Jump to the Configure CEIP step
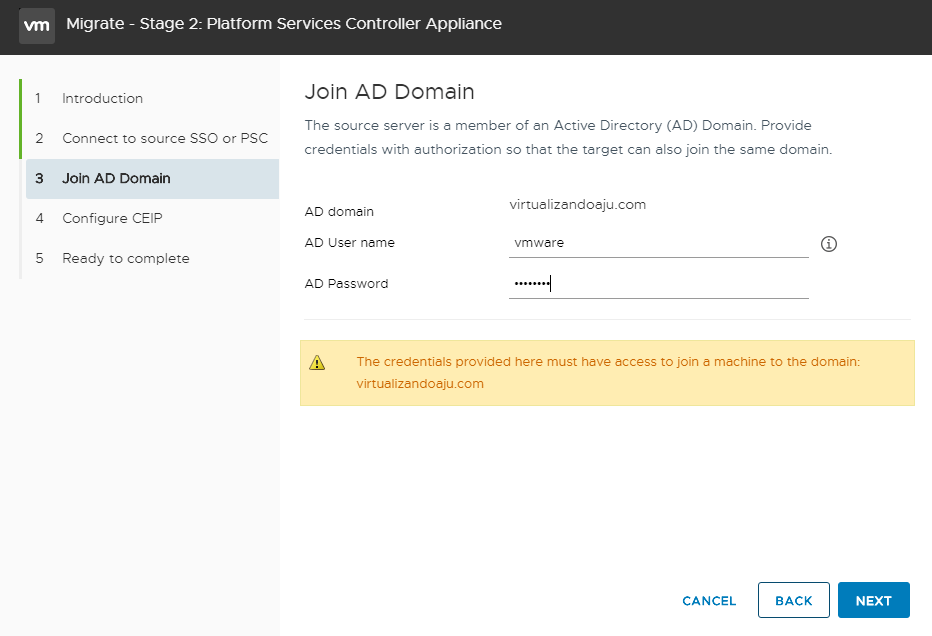The width and height of the screenshot is (932, 636). (112, 218)
